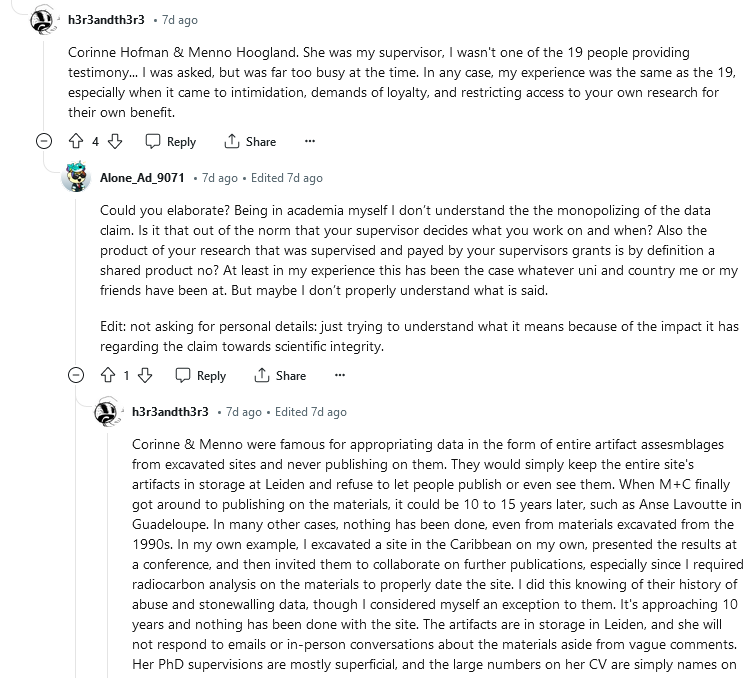Share h3r3andth3r3's top comment
The width and height of the screenshot is (747, 678).
[251, 142]
